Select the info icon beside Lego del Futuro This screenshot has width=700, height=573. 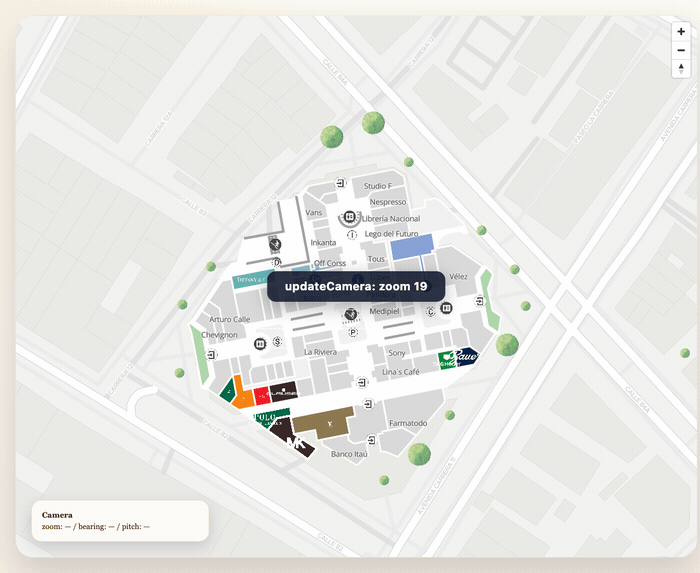tap(352, 234)
